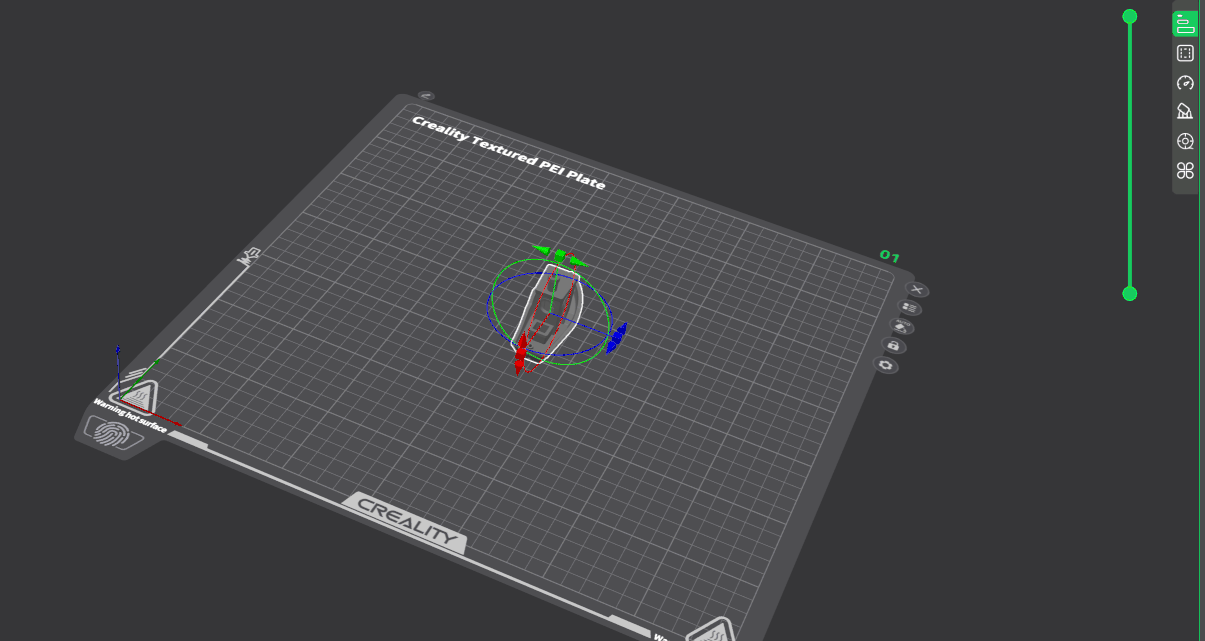Open the calibration target icon in the sidebar

(x=1184, y=141)
